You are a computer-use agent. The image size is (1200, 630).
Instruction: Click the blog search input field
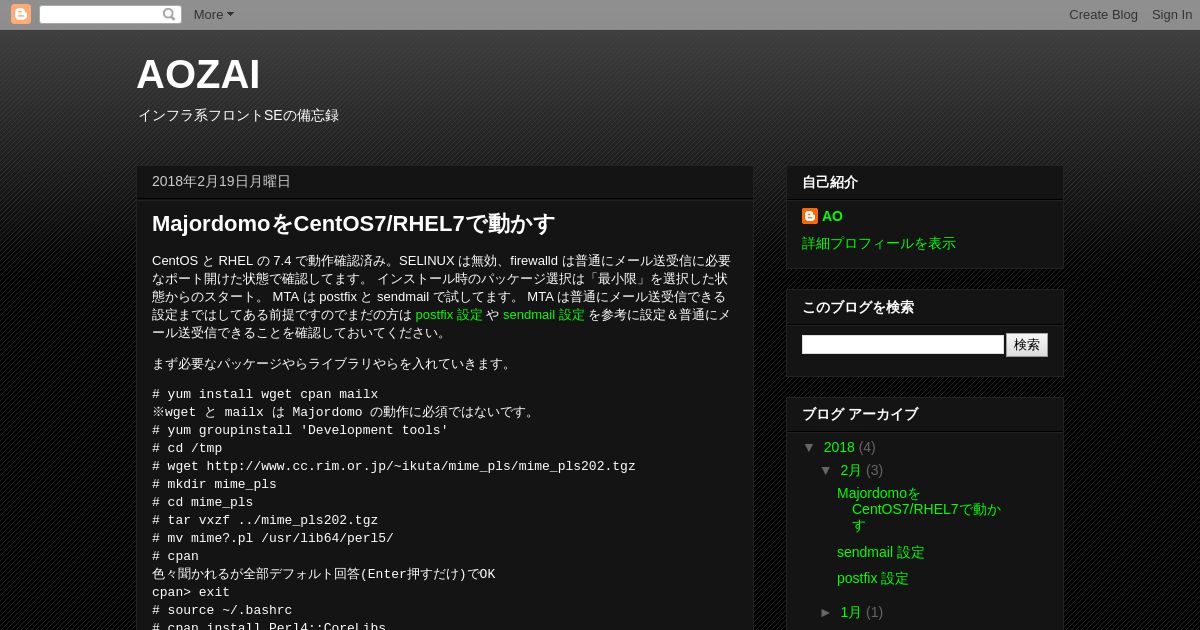(903, 345)
